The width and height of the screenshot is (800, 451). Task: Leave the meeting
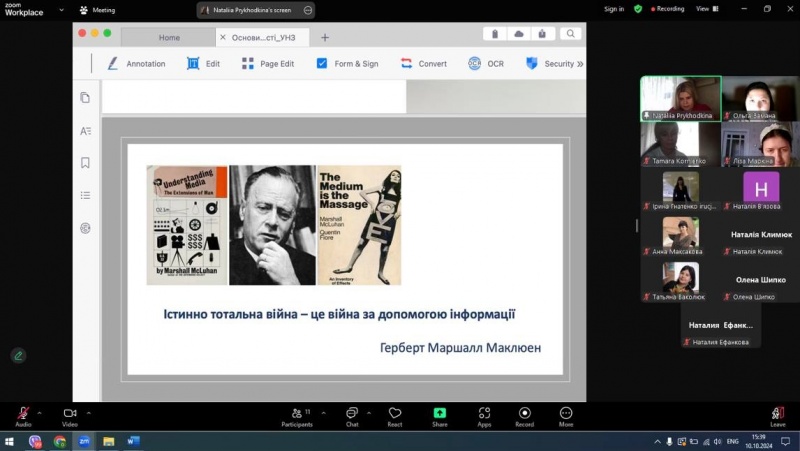pos(777,414)
